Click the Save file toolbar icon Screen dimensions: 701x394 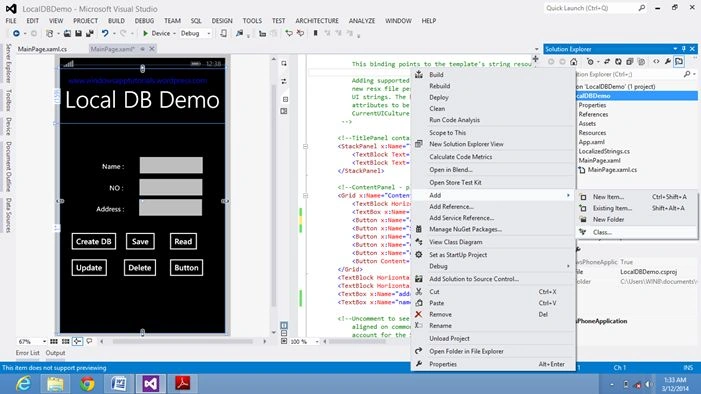point(78,34)
